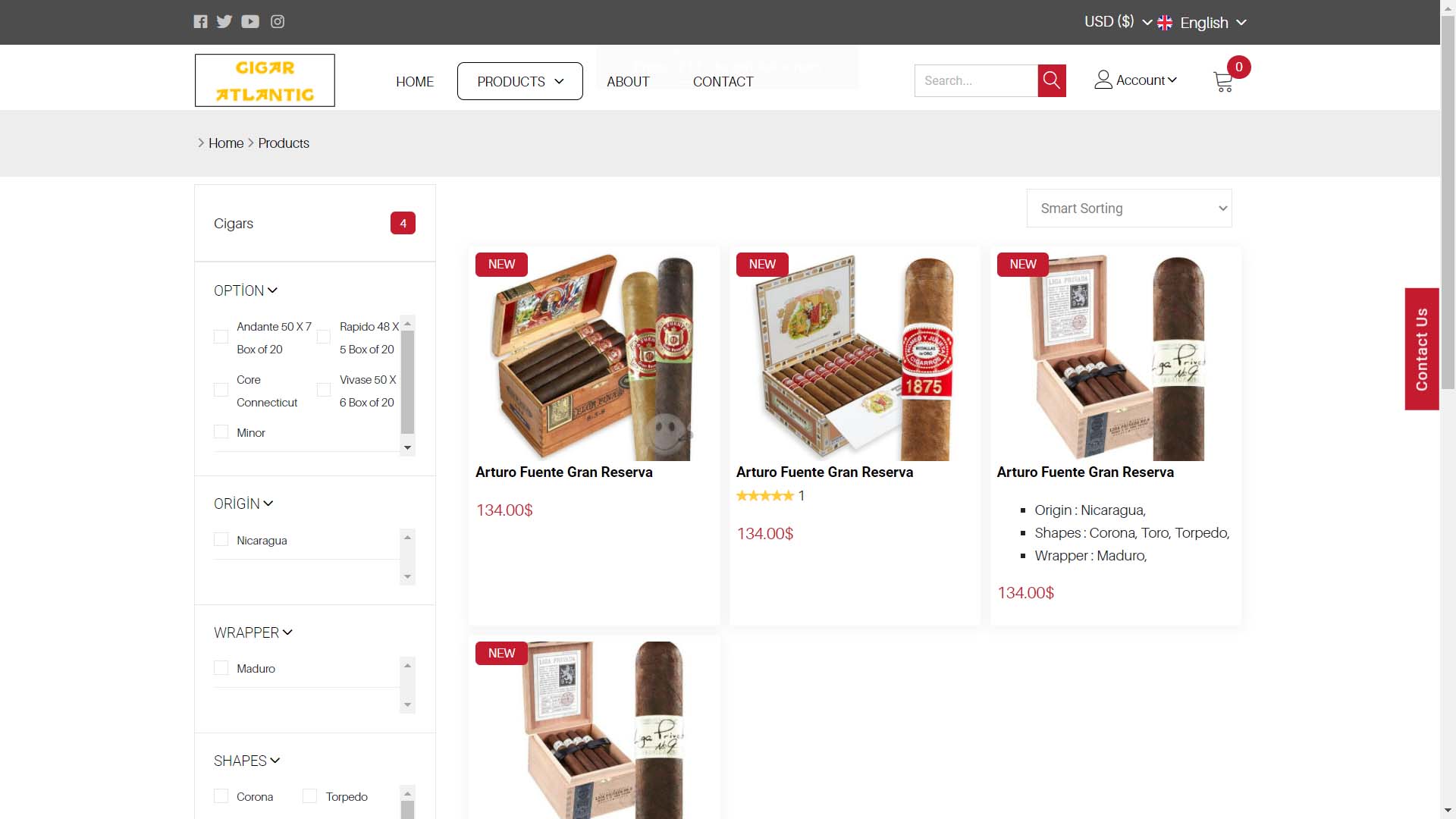
Task: Open the Facebook social icon
Action: 200,21
